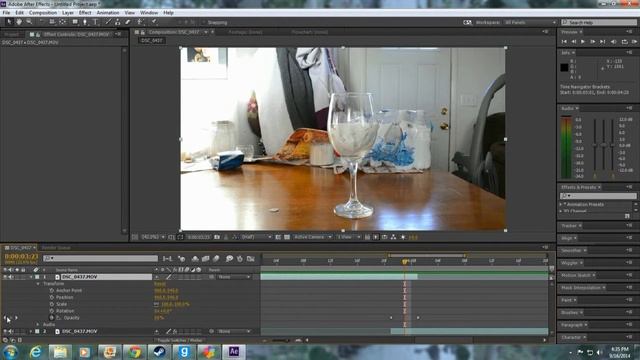640x360 pixels.
Task: Select the Zoom magnifier tool
Action: (29, 22)
